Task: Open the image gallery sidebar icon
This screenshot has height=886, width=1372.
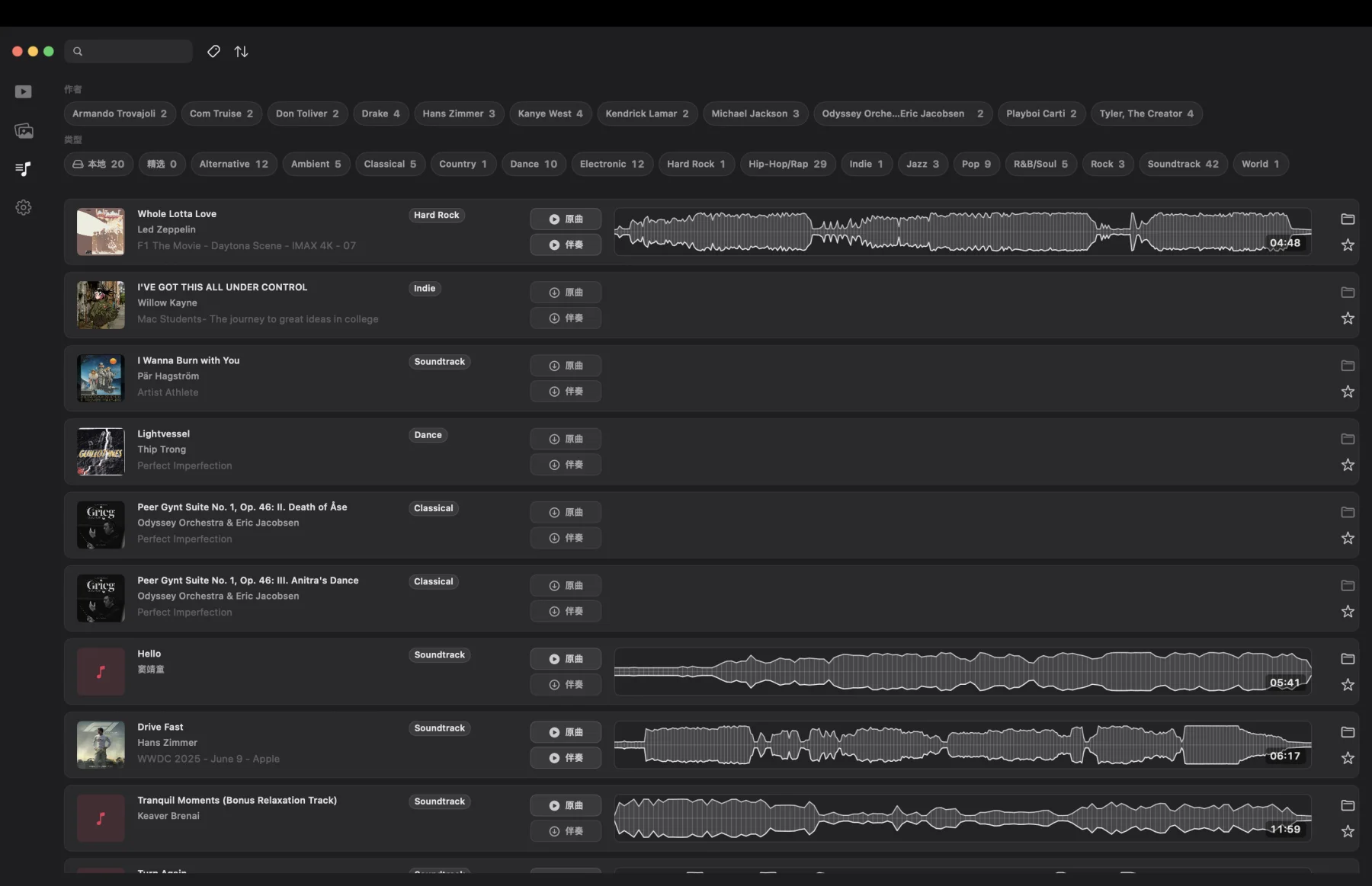Action: click(24, 131)
